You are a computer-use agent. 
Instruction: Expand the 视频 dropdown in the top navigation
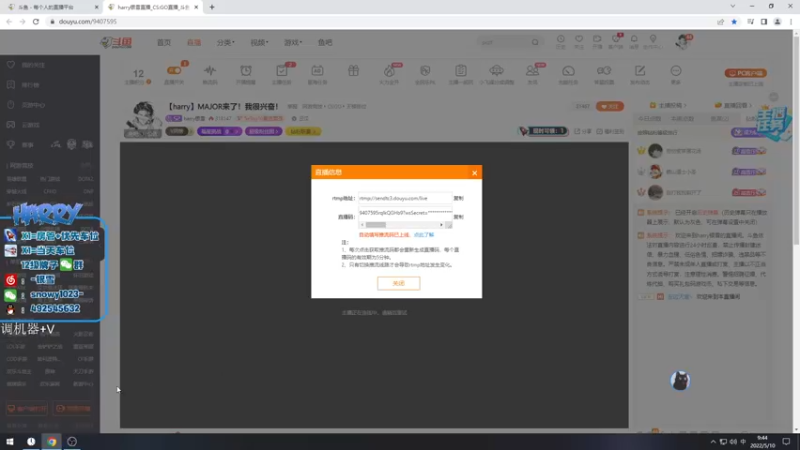[259, 42]
